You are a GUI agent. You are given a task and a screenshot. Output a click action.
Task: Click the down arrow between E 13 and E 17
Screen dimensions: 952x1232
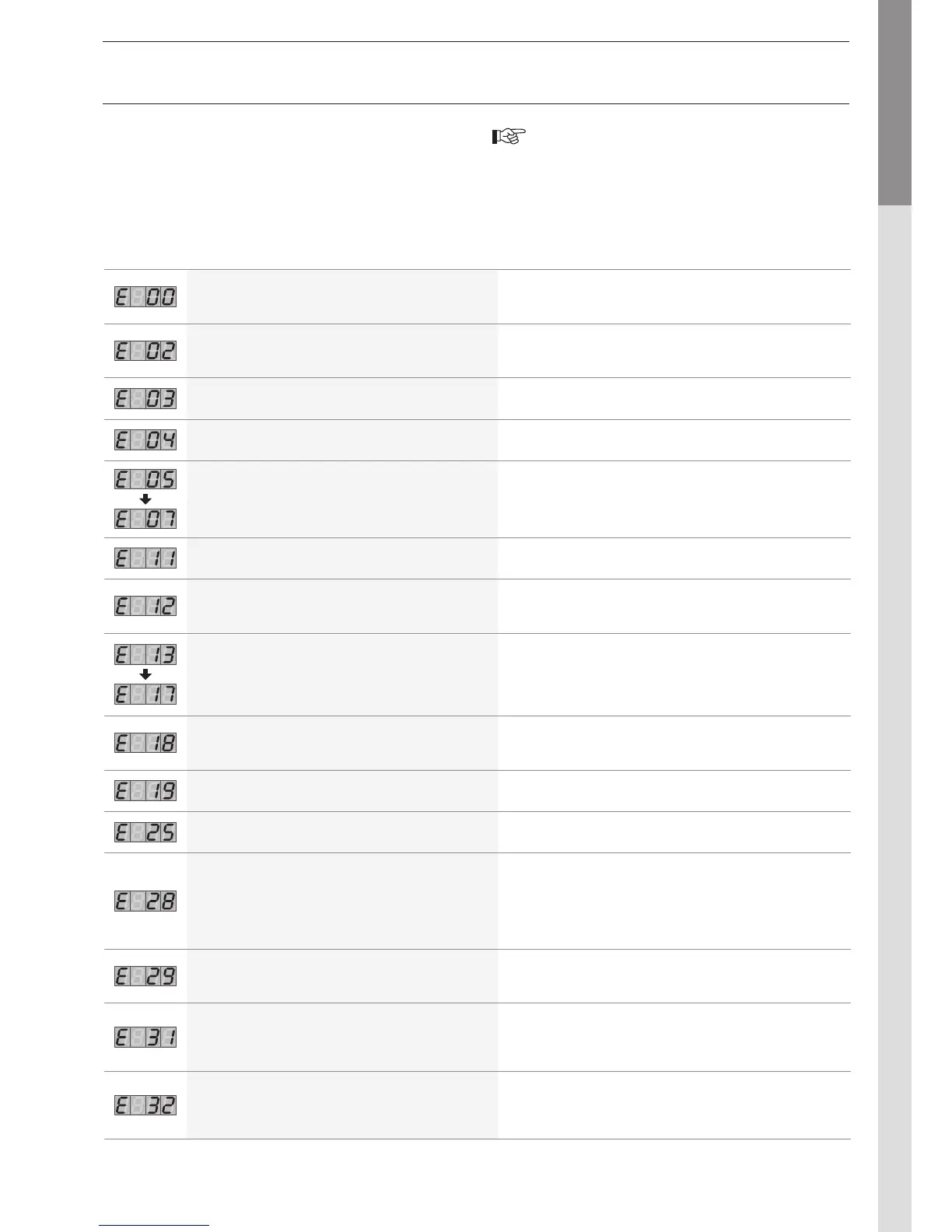(x=145, y=674)
